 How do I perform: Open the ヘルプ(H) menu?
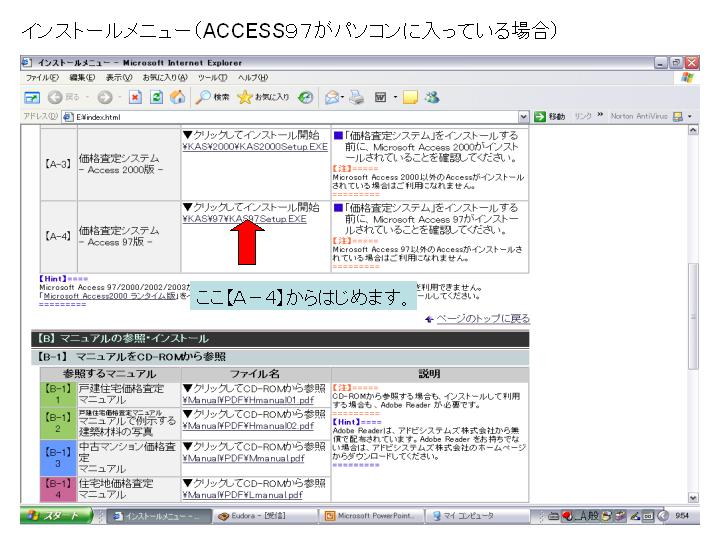click(x=253, y=78)
